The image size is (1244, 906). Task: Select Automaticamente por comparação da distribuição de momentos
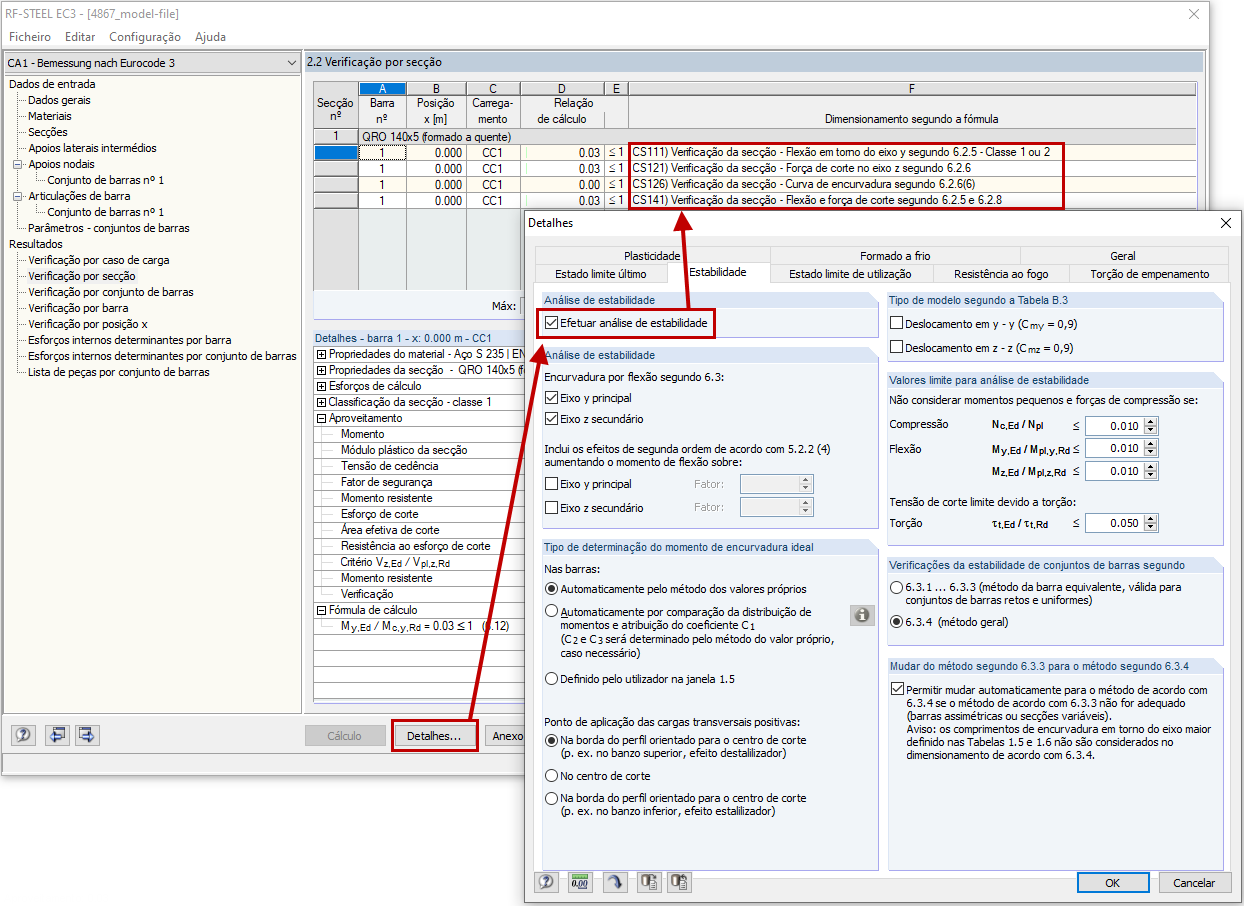[552, 611]
